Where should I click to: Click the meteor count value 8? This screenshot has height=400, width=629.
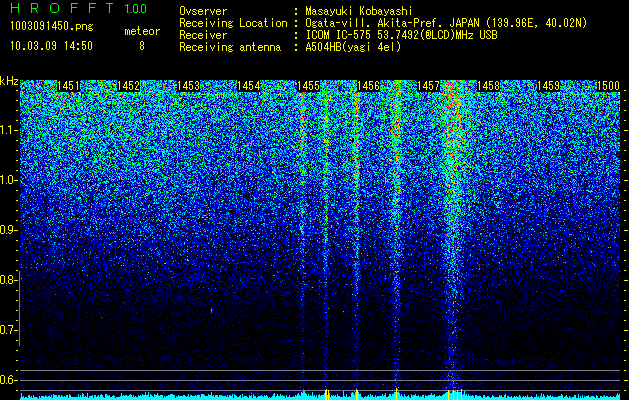pos(142,46)
